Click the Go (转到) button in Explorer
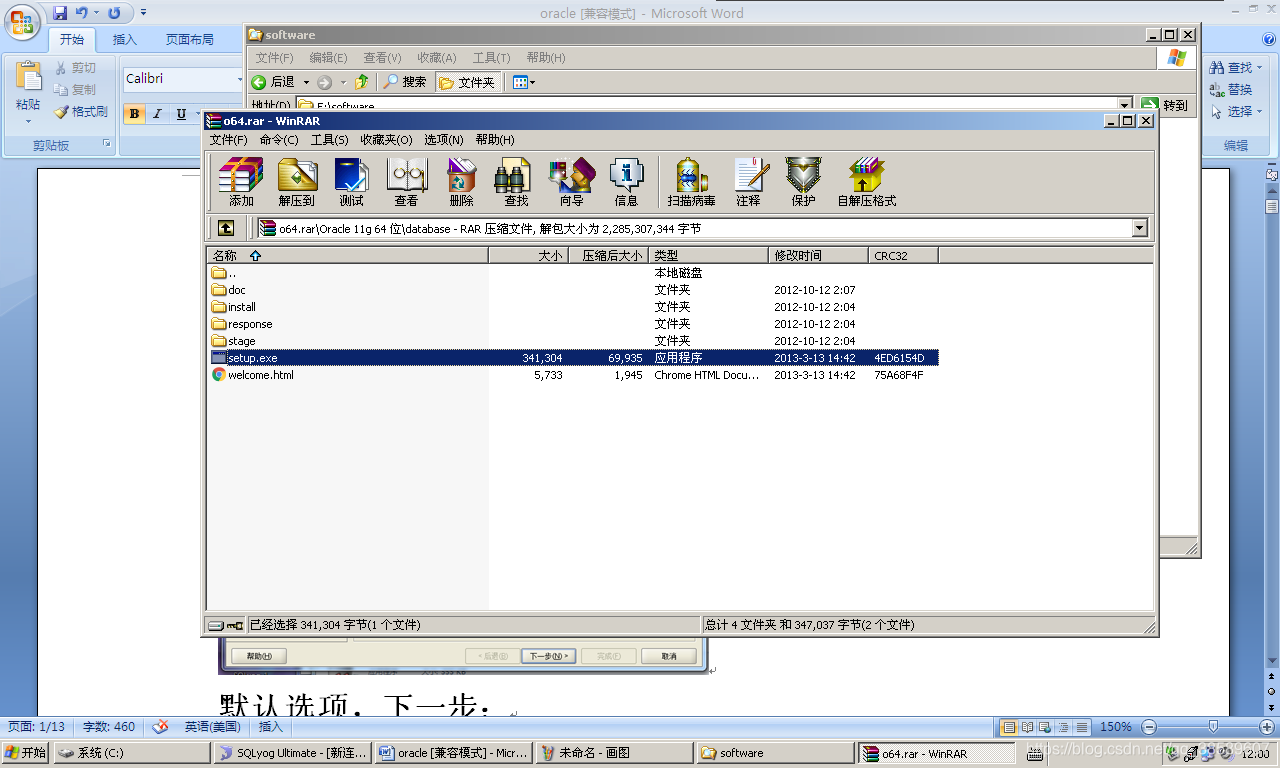Image resolution: width=1280 pixels, height=768 pixels. tap(1164, 105)
